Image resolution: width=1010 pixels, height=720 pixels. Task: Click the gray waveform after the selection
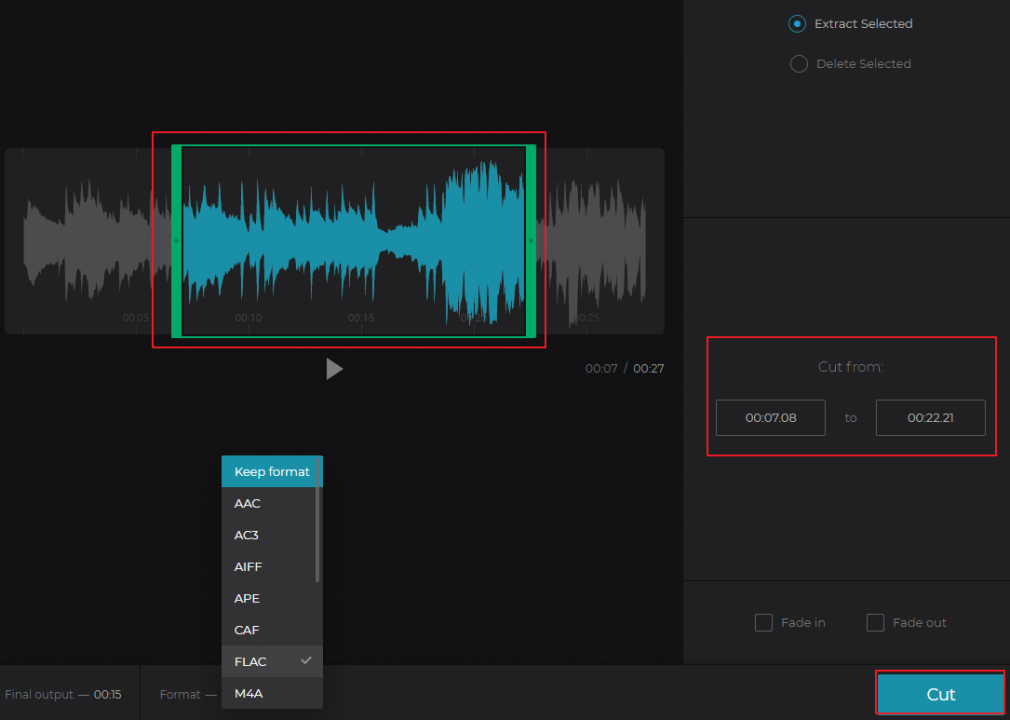click(591, 241)
